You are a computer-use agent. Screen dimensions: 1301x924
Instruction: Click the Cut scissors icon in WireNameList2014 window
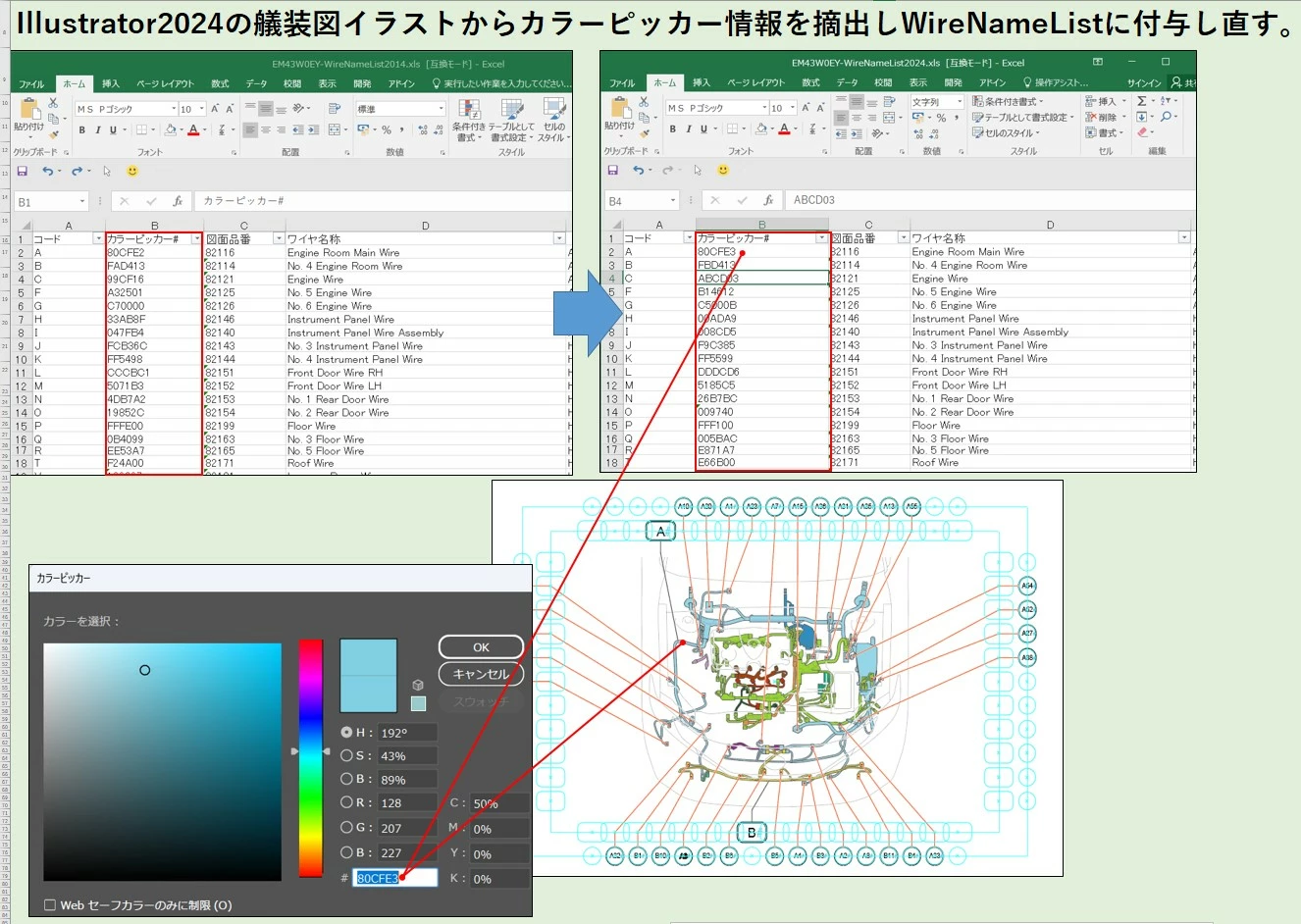point(53,102)
